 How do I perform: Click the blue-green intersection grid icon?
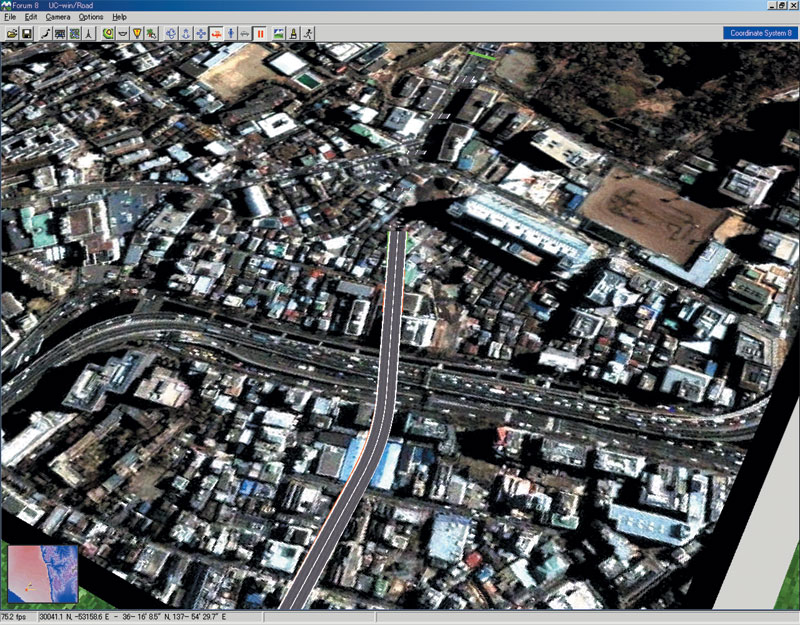[74, 34]
